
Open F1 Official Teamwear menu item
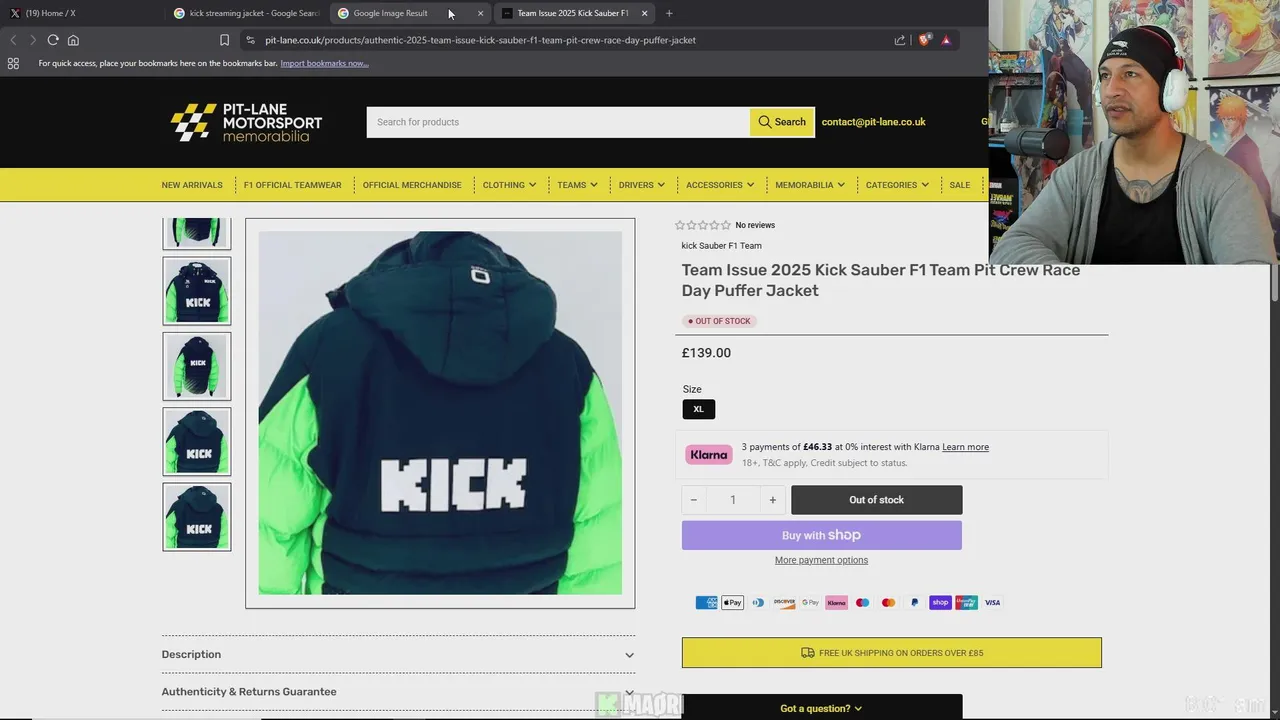coord(292,185)
